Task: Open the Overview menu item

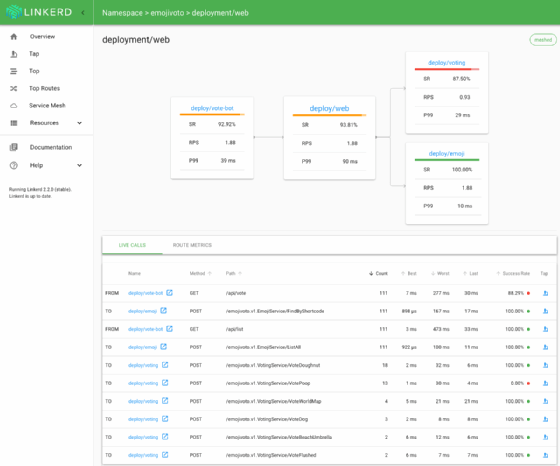Action: pyautogui.click(x=46, y=36)
